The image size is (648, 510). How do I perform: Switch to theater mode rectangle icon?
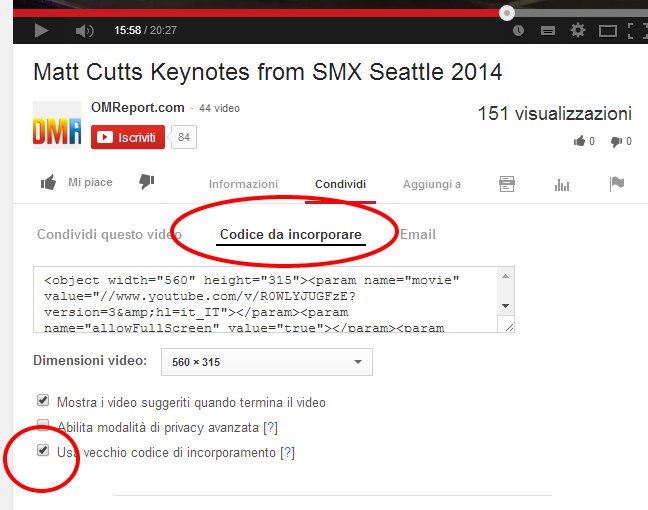pyautogui.click(x=608, y=31)
